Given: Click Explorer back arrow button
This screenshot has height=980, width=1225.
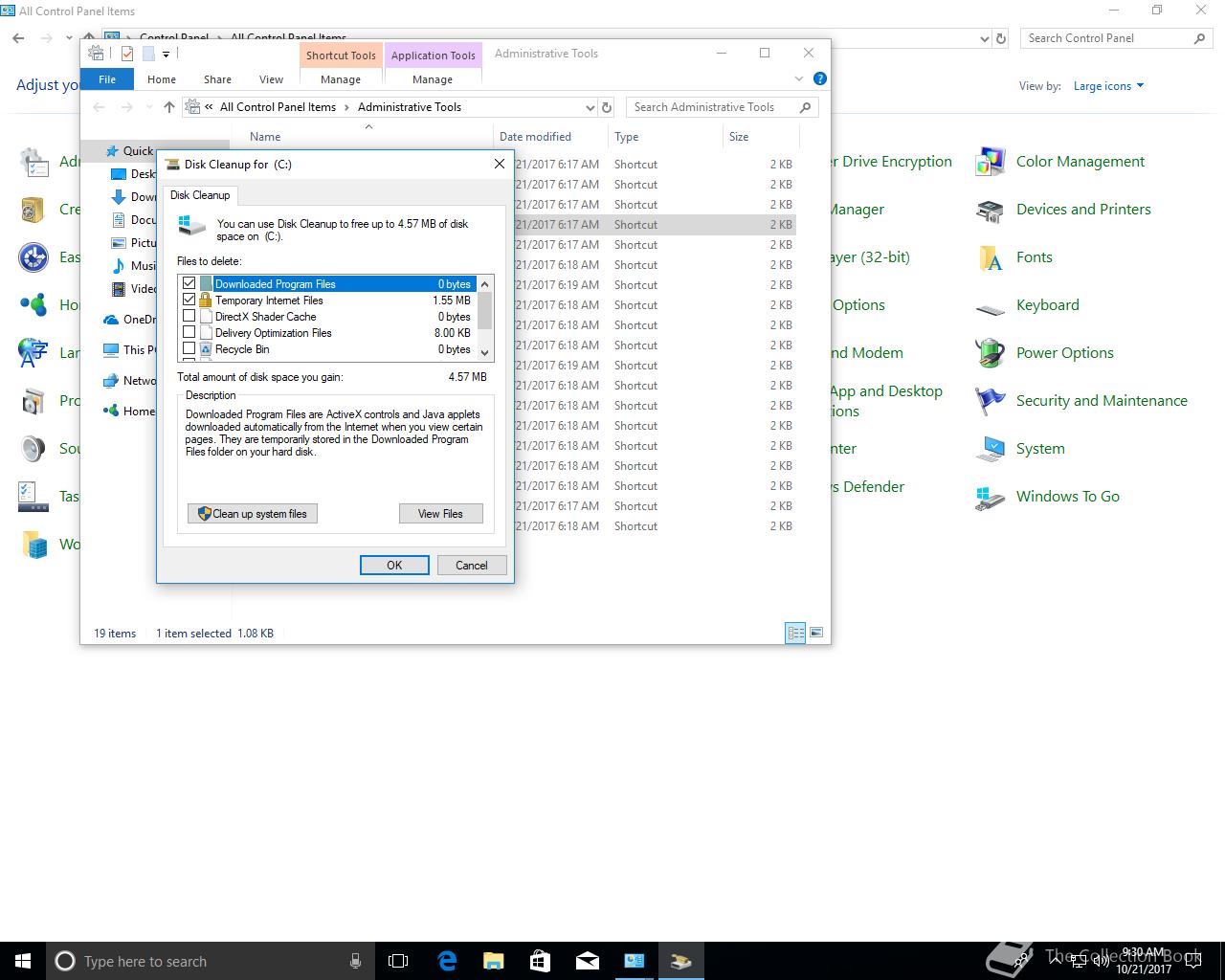Looking at the screenshot, I should (x=99, y=107).
